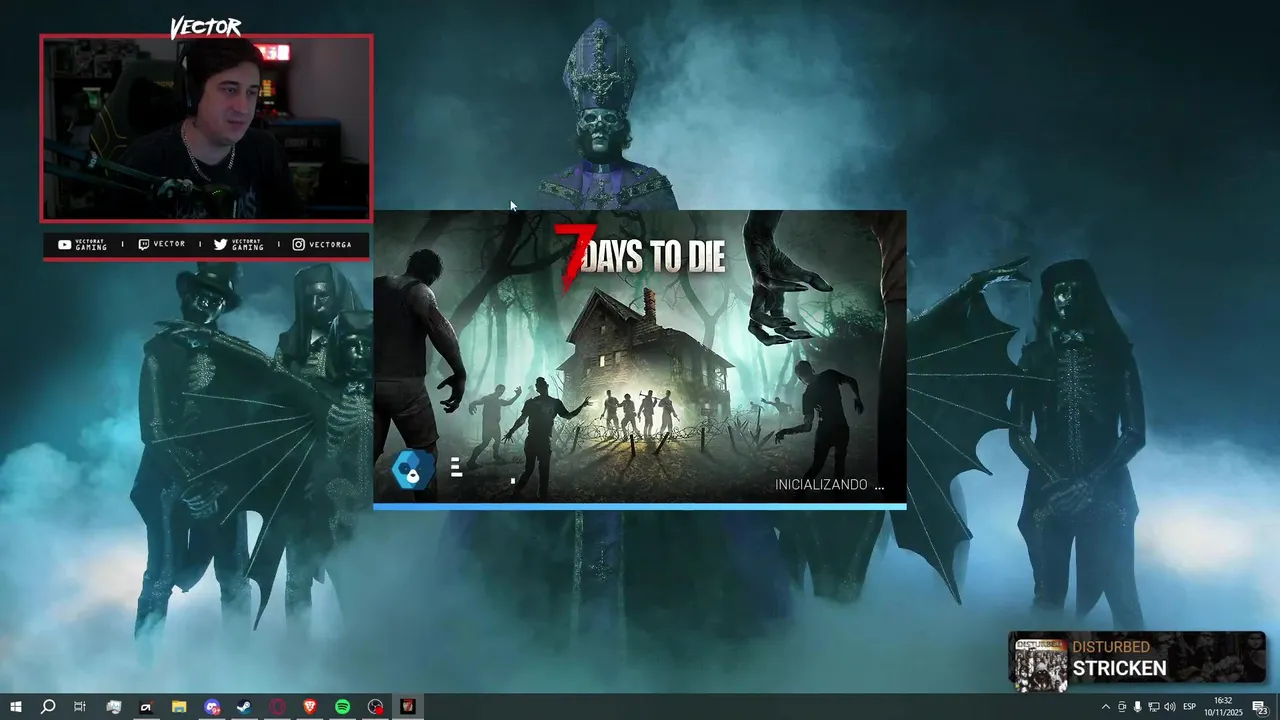Select the 7 Days to Die taskbar icon

pos(407,707)
